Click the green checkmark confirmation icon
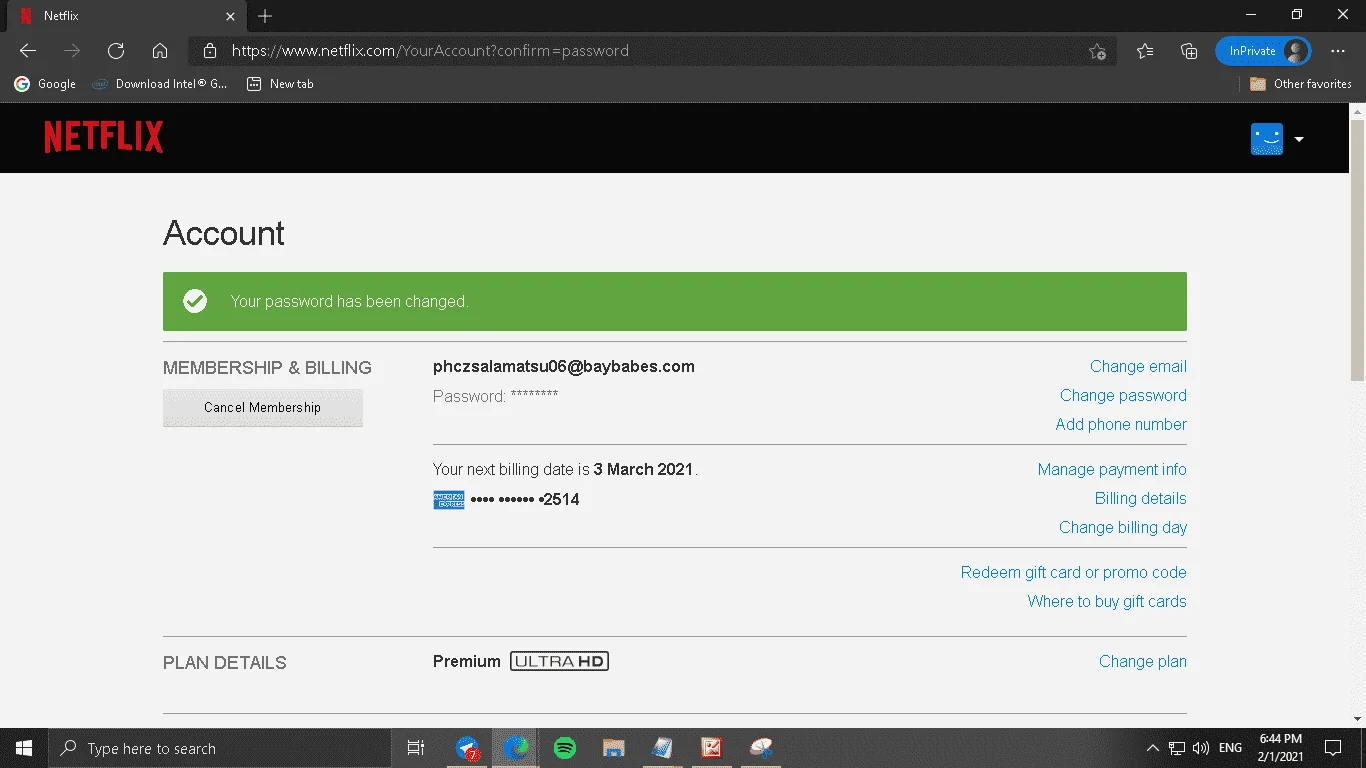 (x=195, y=301)
